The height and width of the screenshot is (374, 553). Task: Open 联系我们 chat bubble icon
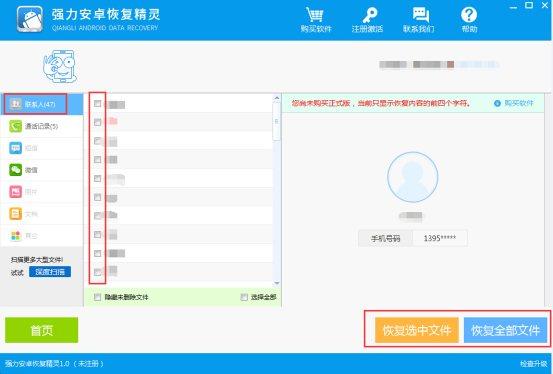pyautogui.click(x=421, y=15)
